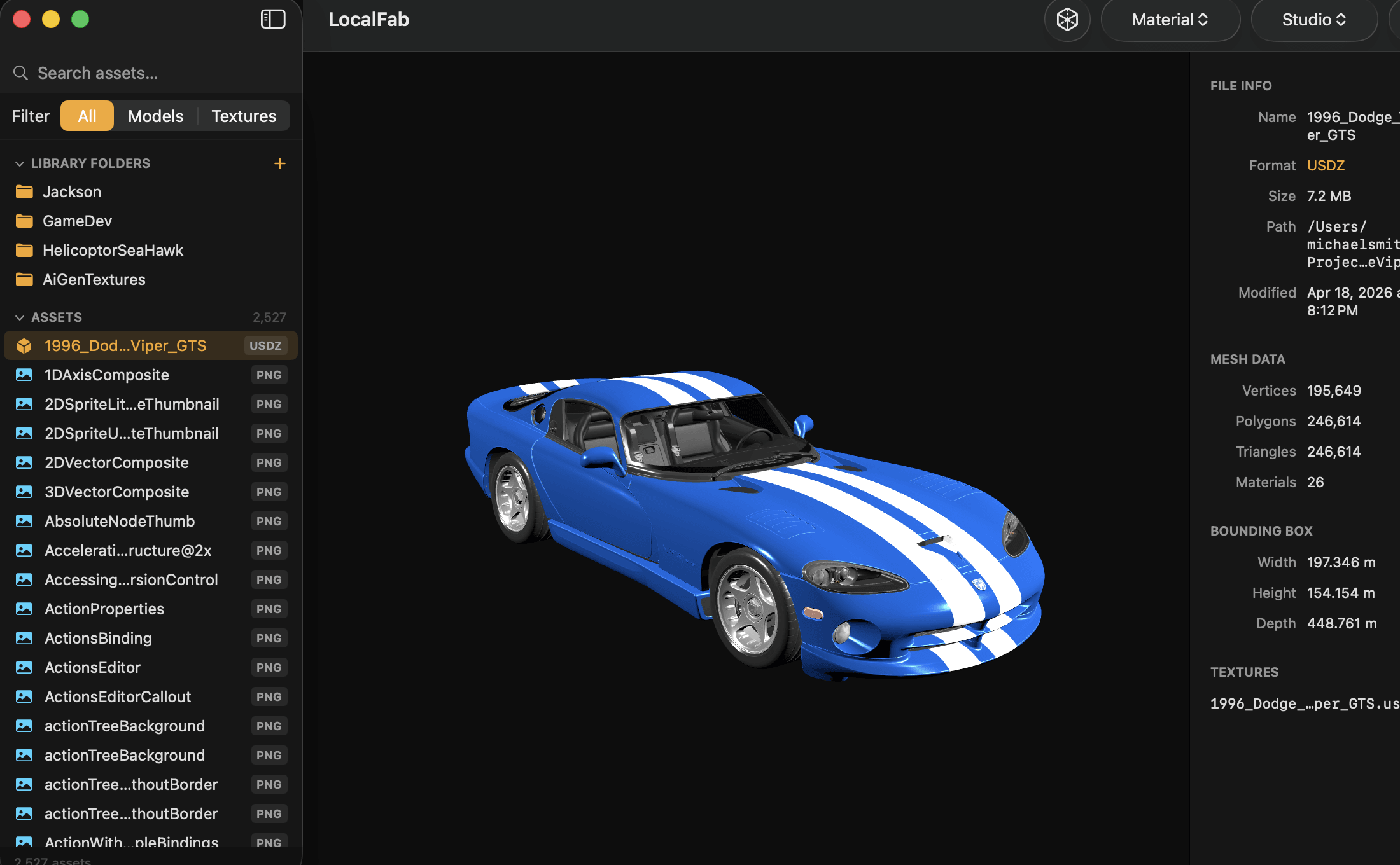Click the image icon of ActionsBinding

(24, 638)
